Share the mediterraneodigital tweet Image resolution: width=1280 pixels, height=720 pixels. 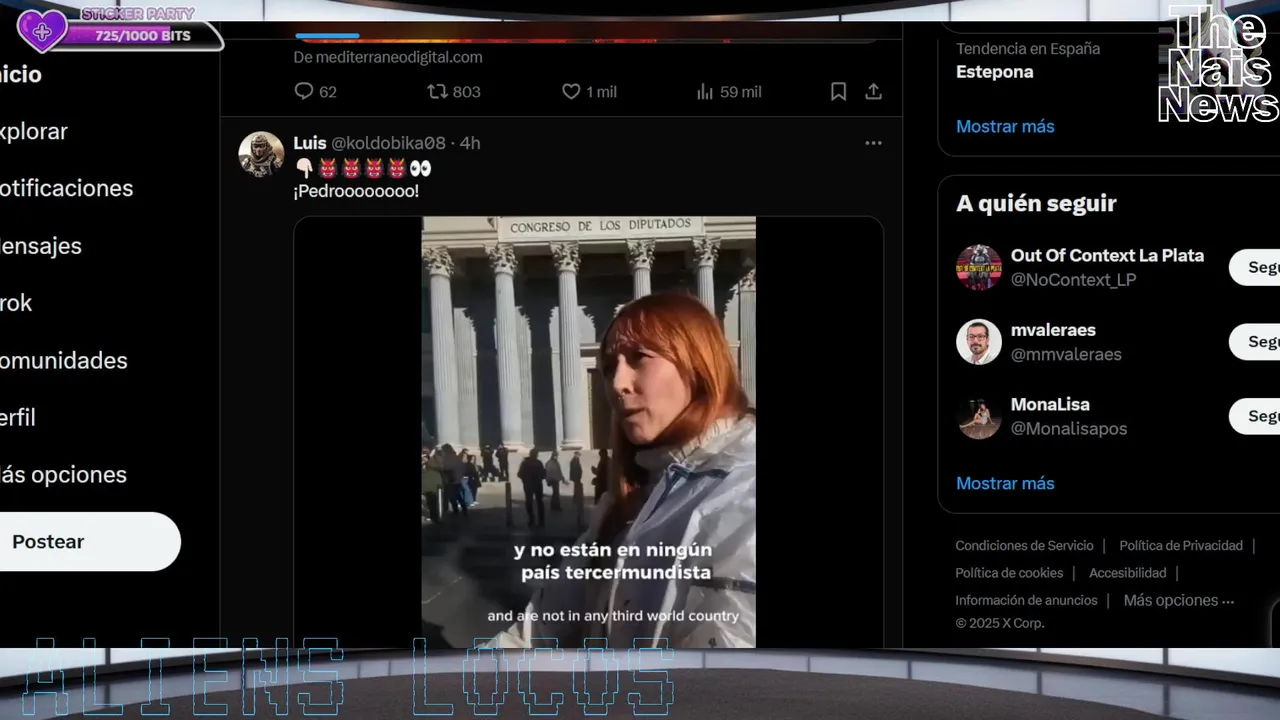click(873, 92)
